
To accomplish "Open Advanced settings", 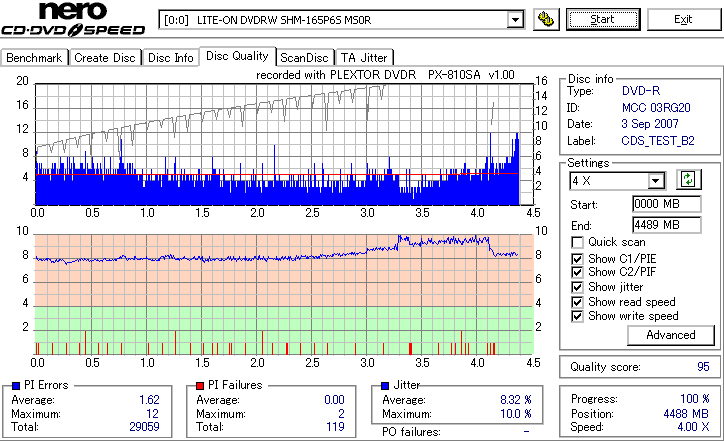I will point(670,335).
